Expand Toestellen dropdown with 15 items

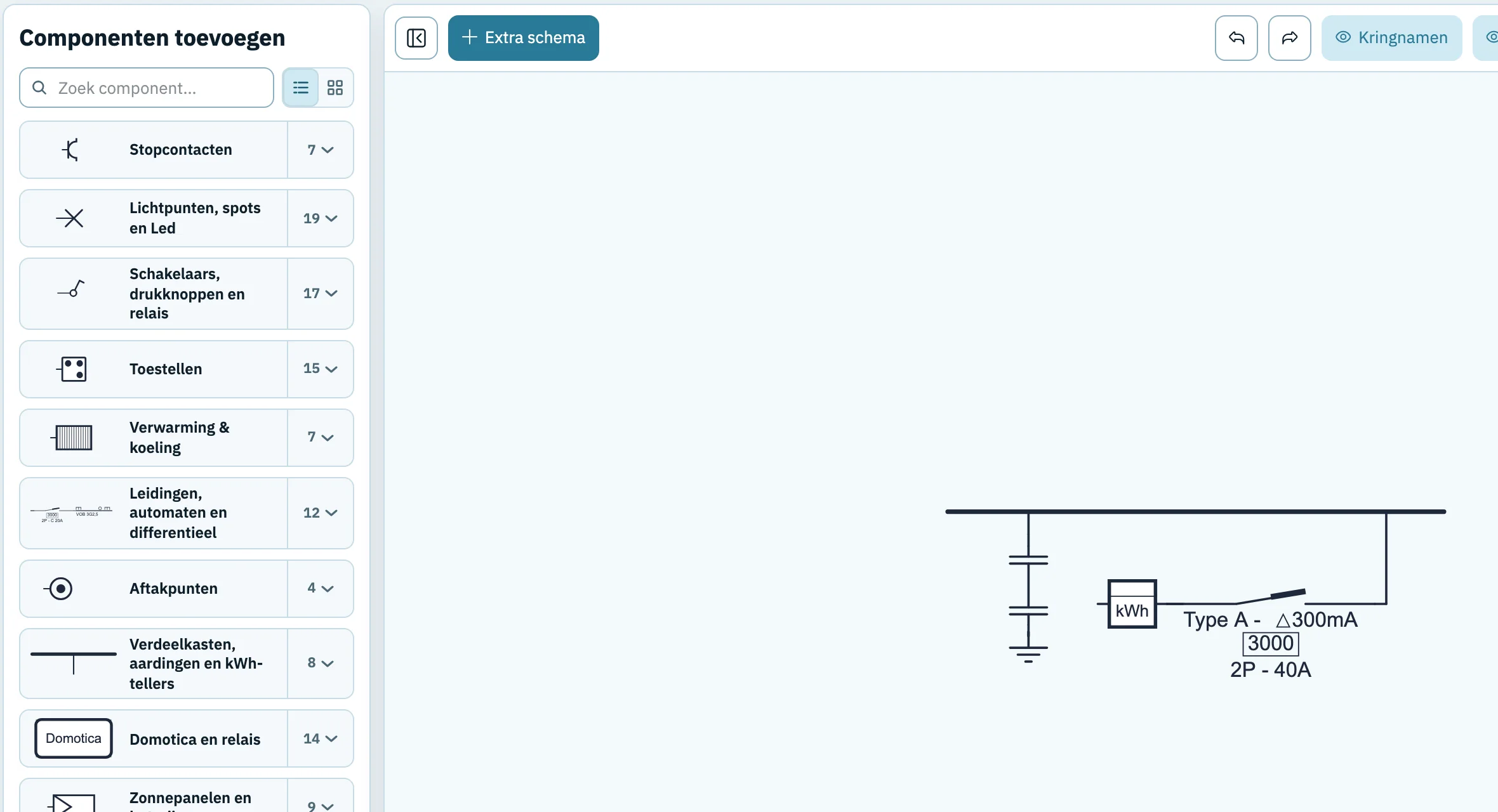click(x=321, y=369)
